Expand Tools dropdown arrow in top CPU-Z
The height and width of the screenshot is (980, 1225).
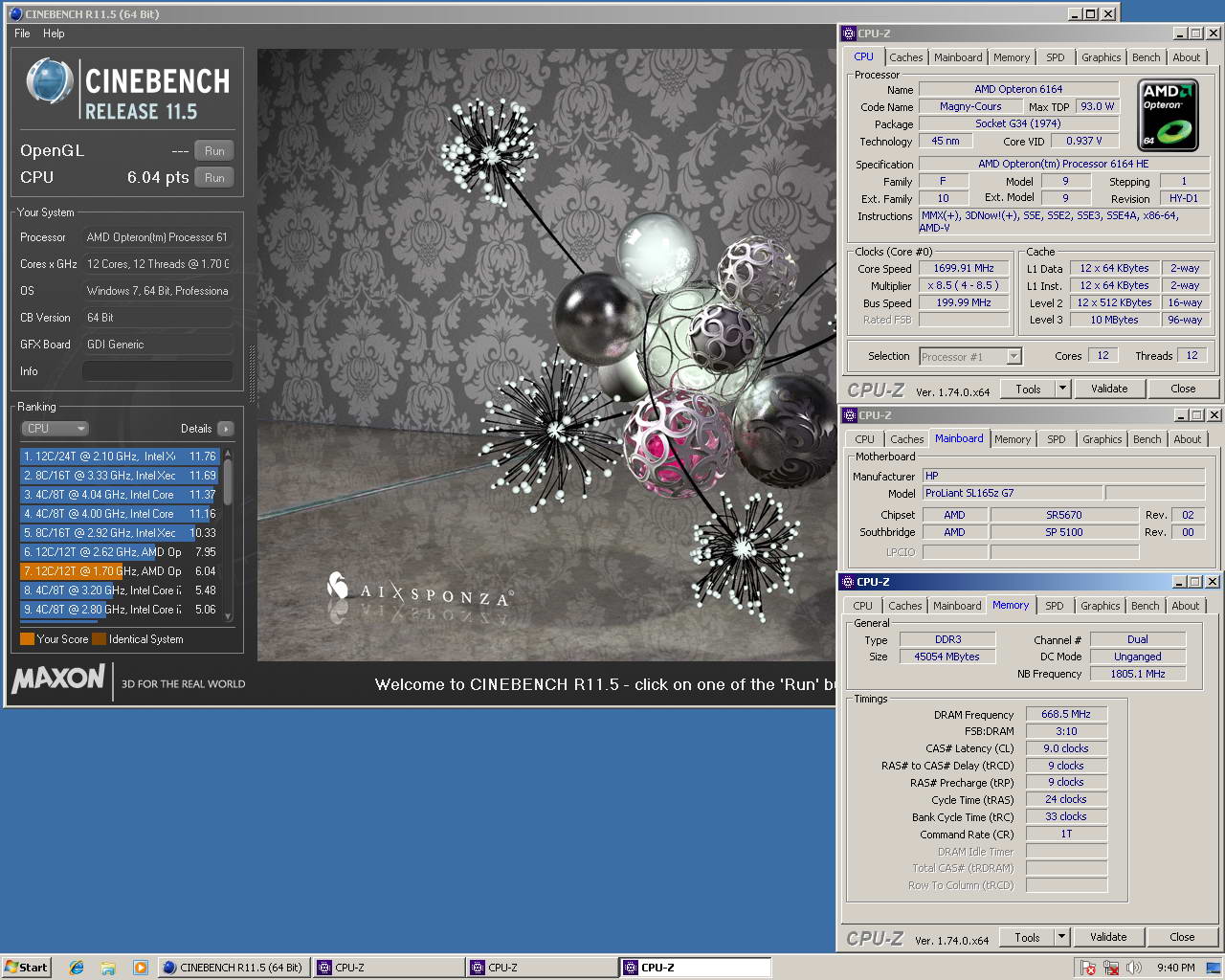click(x=1062, y=389)
